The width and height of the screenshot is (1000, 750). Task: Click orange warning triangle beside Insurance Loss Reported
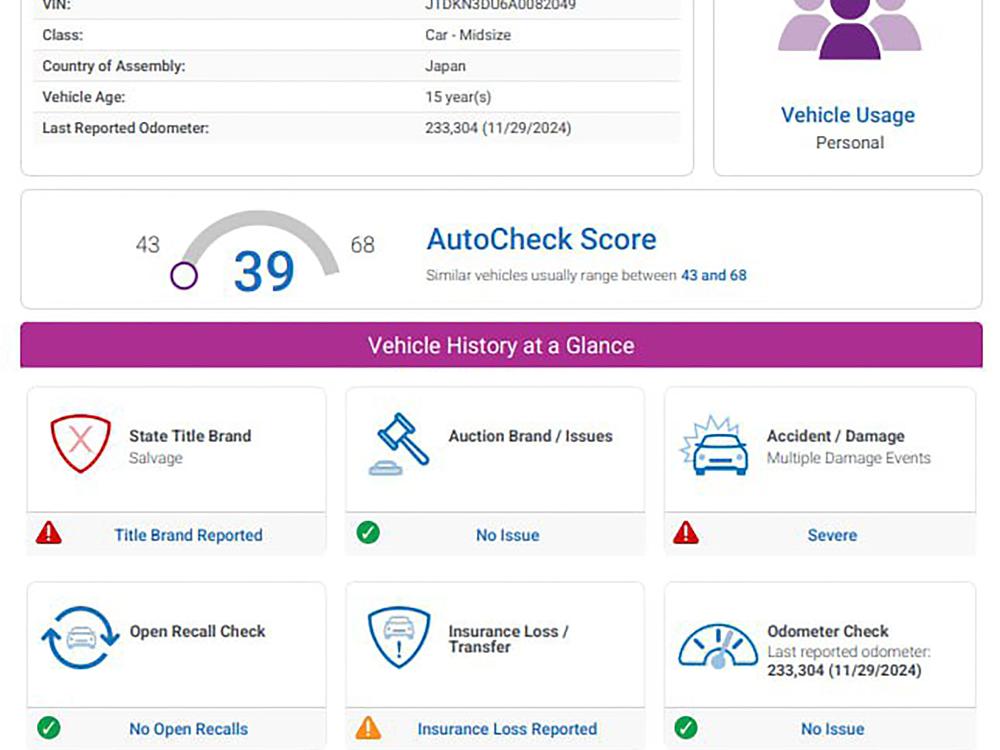tap(368, 728)
